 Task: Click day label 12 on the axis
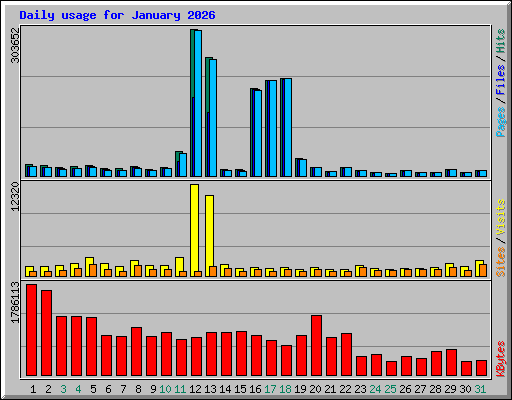click(x=195, y=389)
